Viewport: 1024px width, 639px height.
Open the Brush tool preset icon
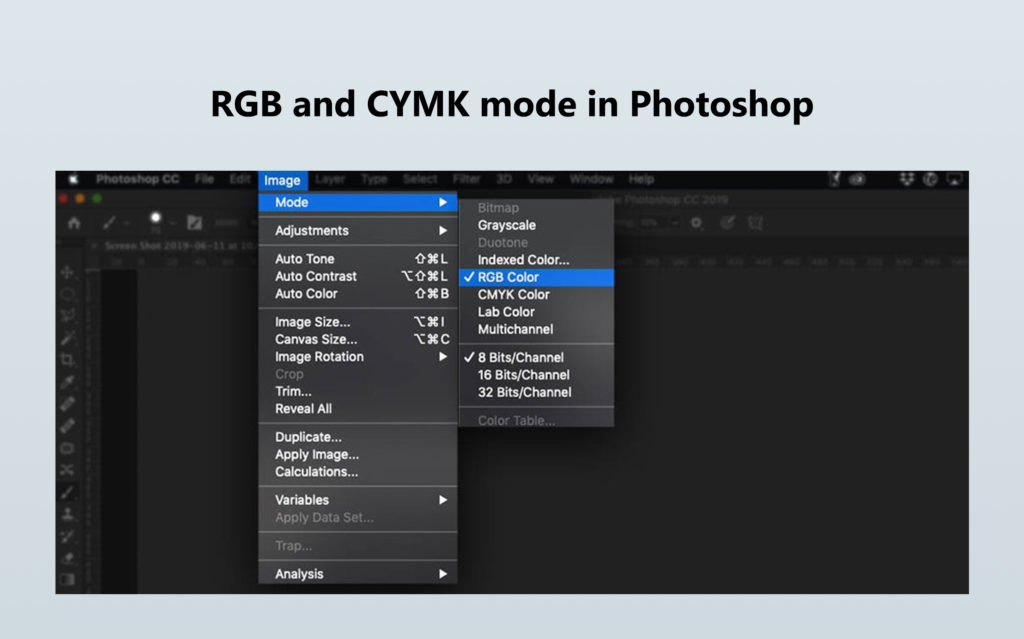coord(109,223)
